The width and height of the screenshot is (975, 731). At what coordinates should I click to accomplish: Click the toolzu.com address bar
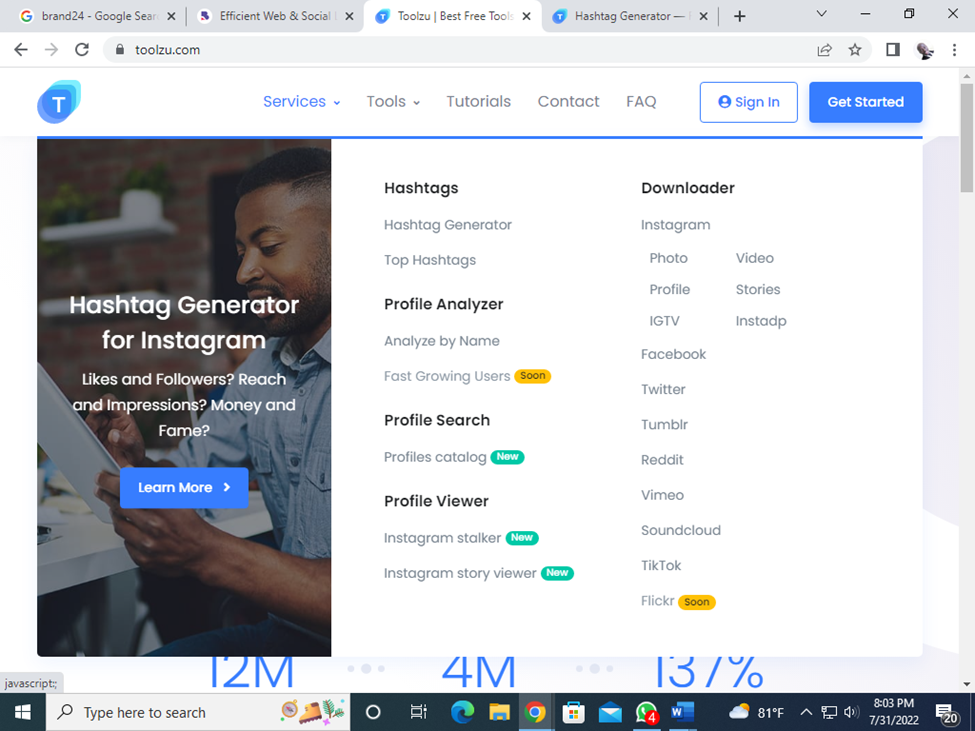[x=459, y=50]
